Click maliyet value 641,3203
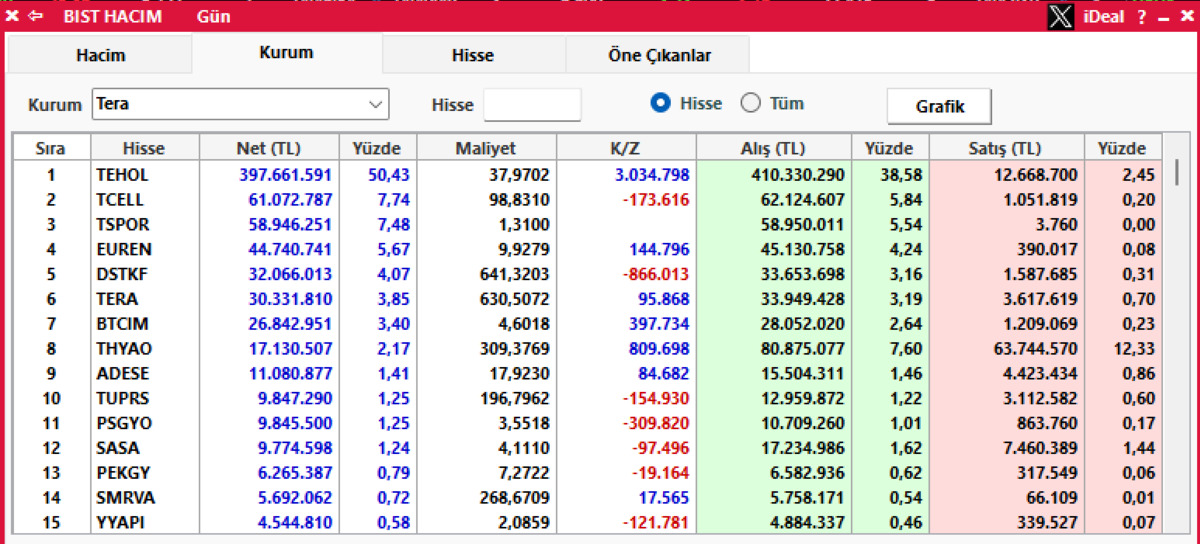This screenshot has height=544, width=1200. pyautogui.click(x=516, y=274)
